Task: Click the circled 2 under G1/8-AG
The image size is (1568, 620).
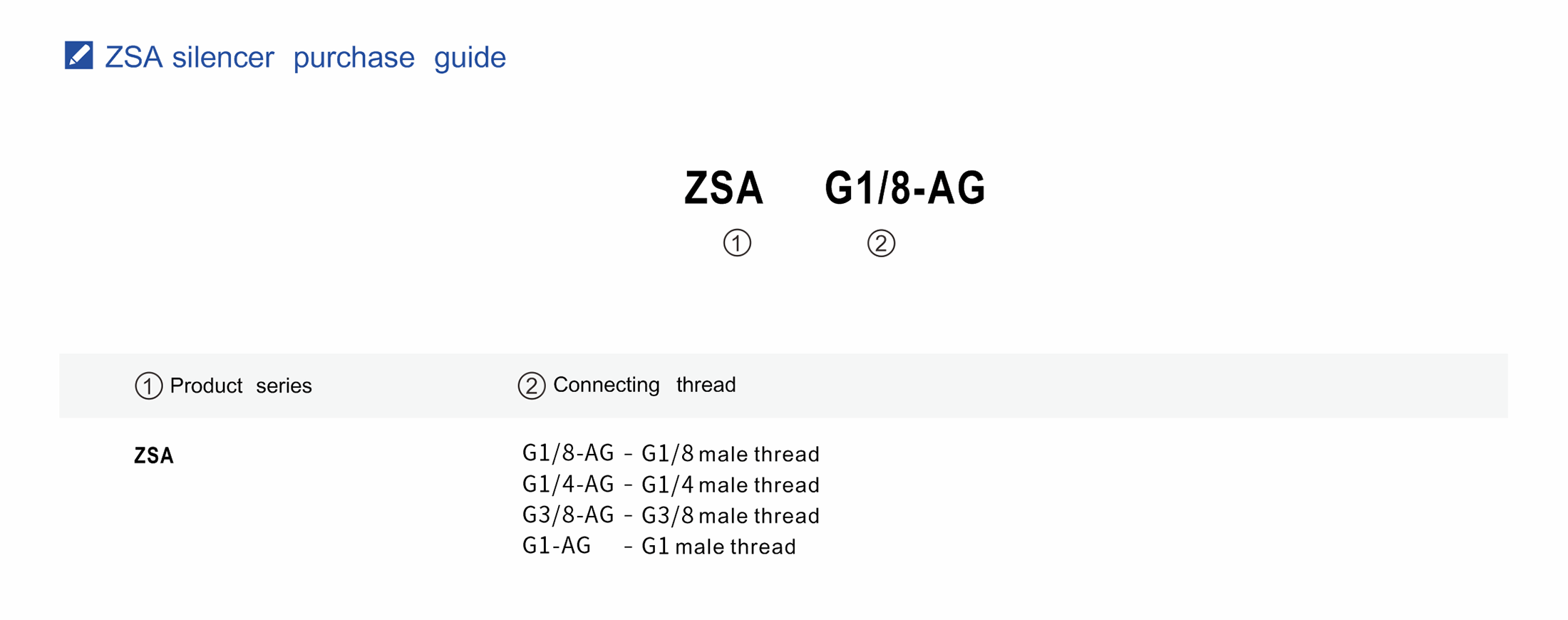Action: pos(881,244)
